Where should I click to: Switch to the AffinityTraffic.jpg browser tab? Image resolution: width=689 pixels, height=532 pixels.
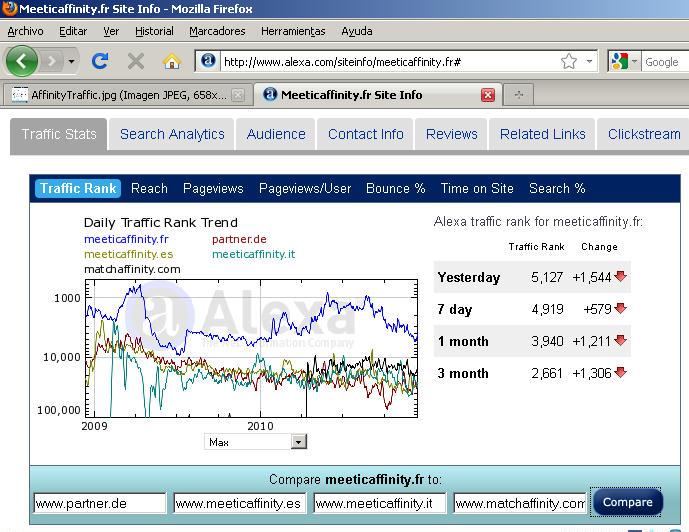tap(127, 95)
